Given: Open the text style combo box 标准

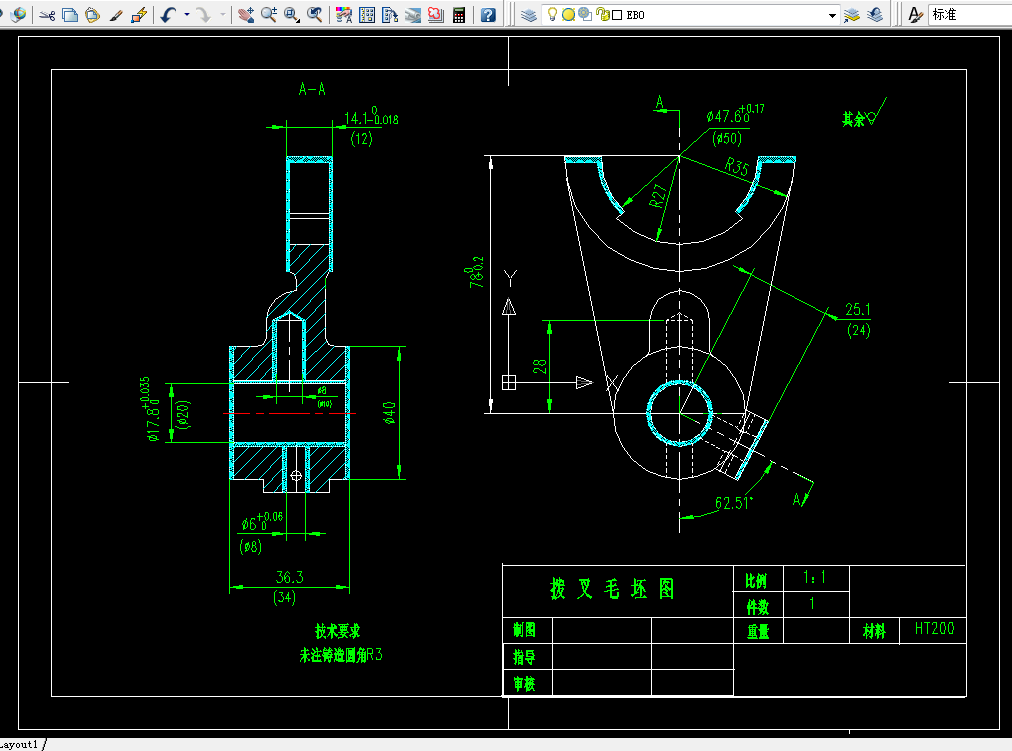Looking at the screenshot, I should (970, 14).
